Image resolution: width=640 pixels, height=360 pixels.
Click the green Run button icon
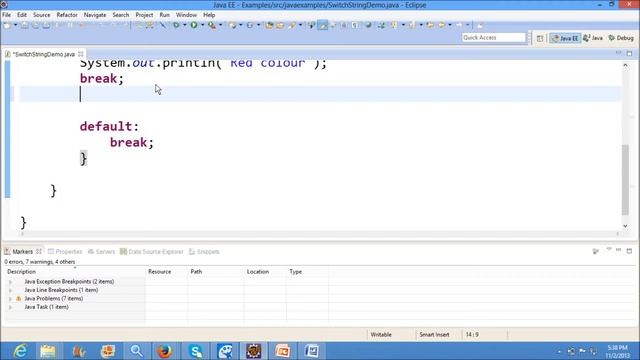194,25
